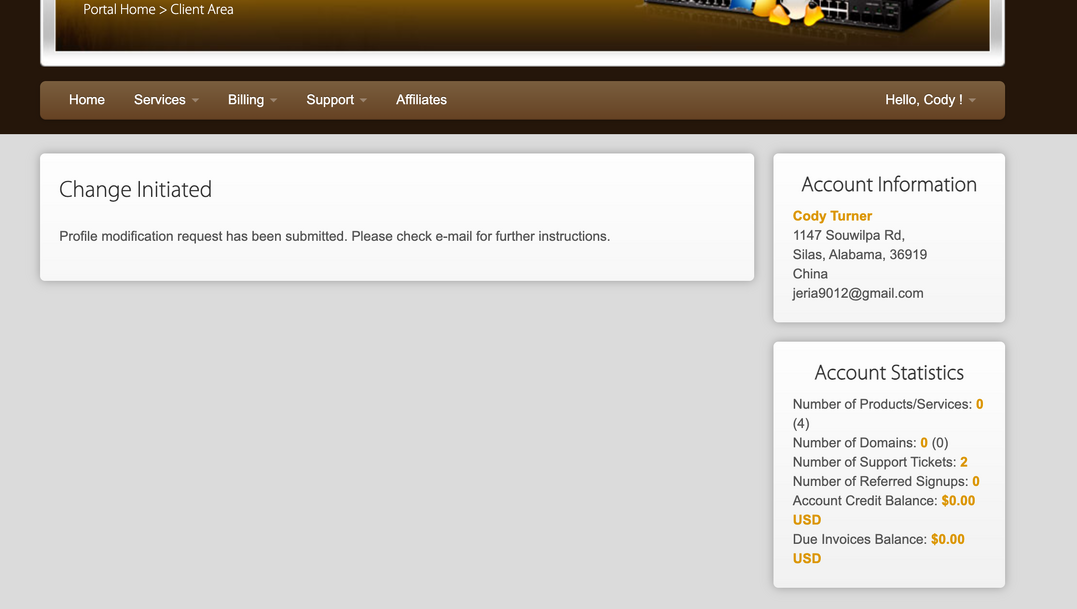Image resolution: width=1077 pixels, height=609 pixels.
Task: Open the Number of Products/Services count
Action: click(x=979, y=404)
